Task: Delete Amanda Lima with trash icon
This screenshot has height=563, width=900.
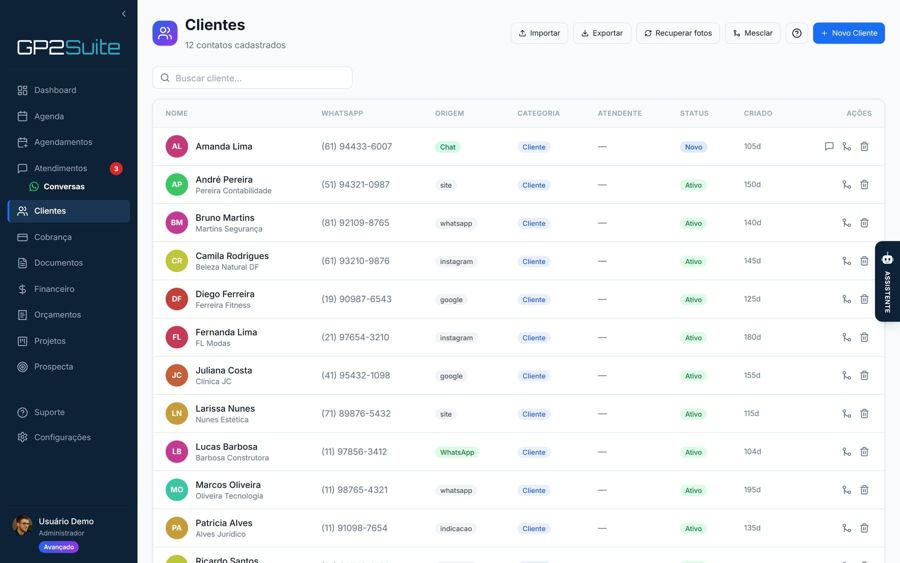Action: [864, 146]
